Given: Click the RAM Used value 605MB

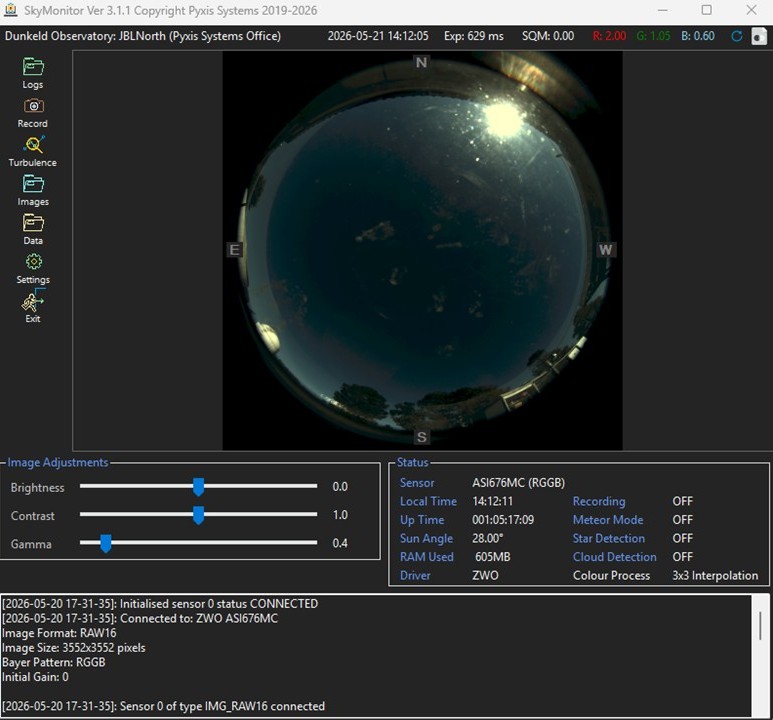Looking at the screenshot, I should pos(492,557).
